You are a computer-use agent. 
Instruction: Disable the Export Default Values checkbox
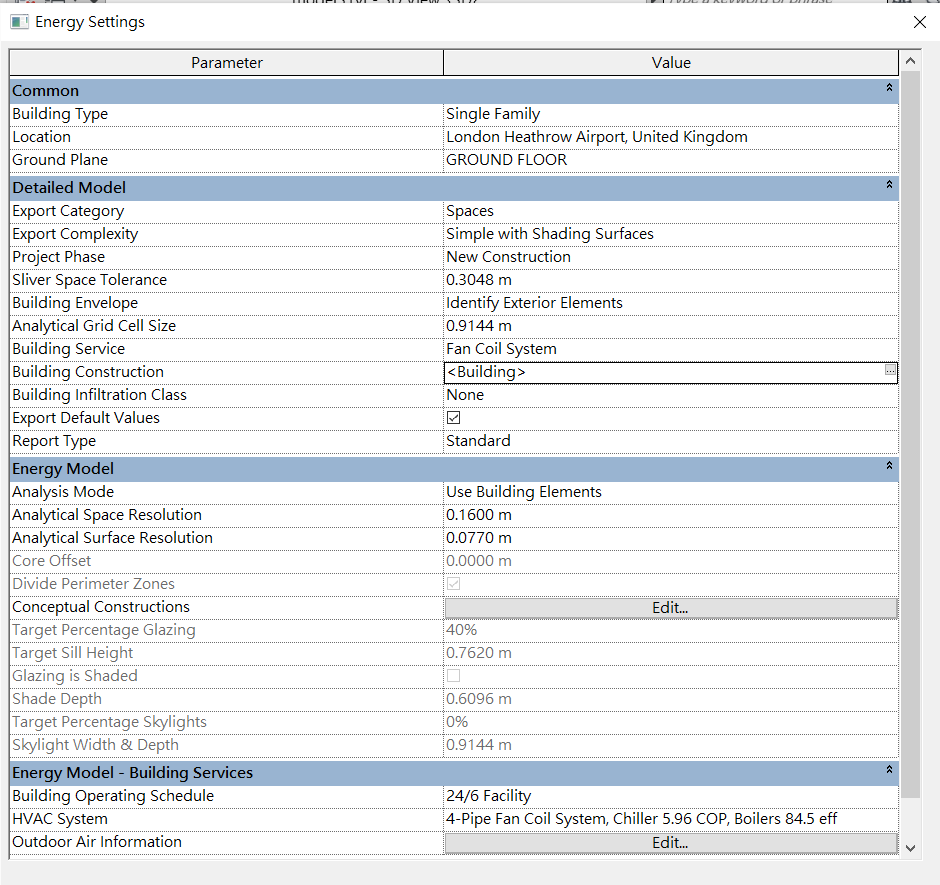[x=453, y=417]
